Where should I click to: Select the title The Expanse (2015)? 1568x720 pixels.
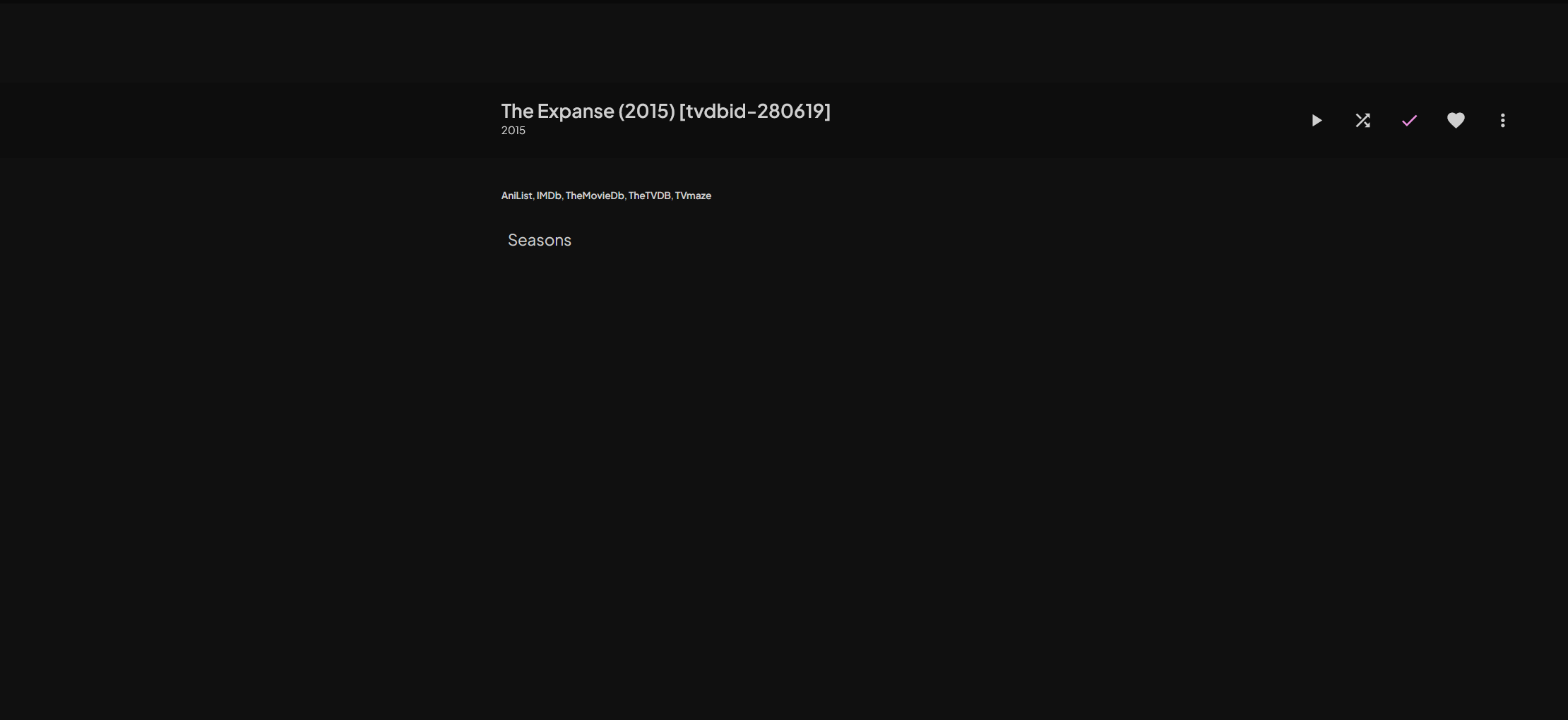click(588, 111)
